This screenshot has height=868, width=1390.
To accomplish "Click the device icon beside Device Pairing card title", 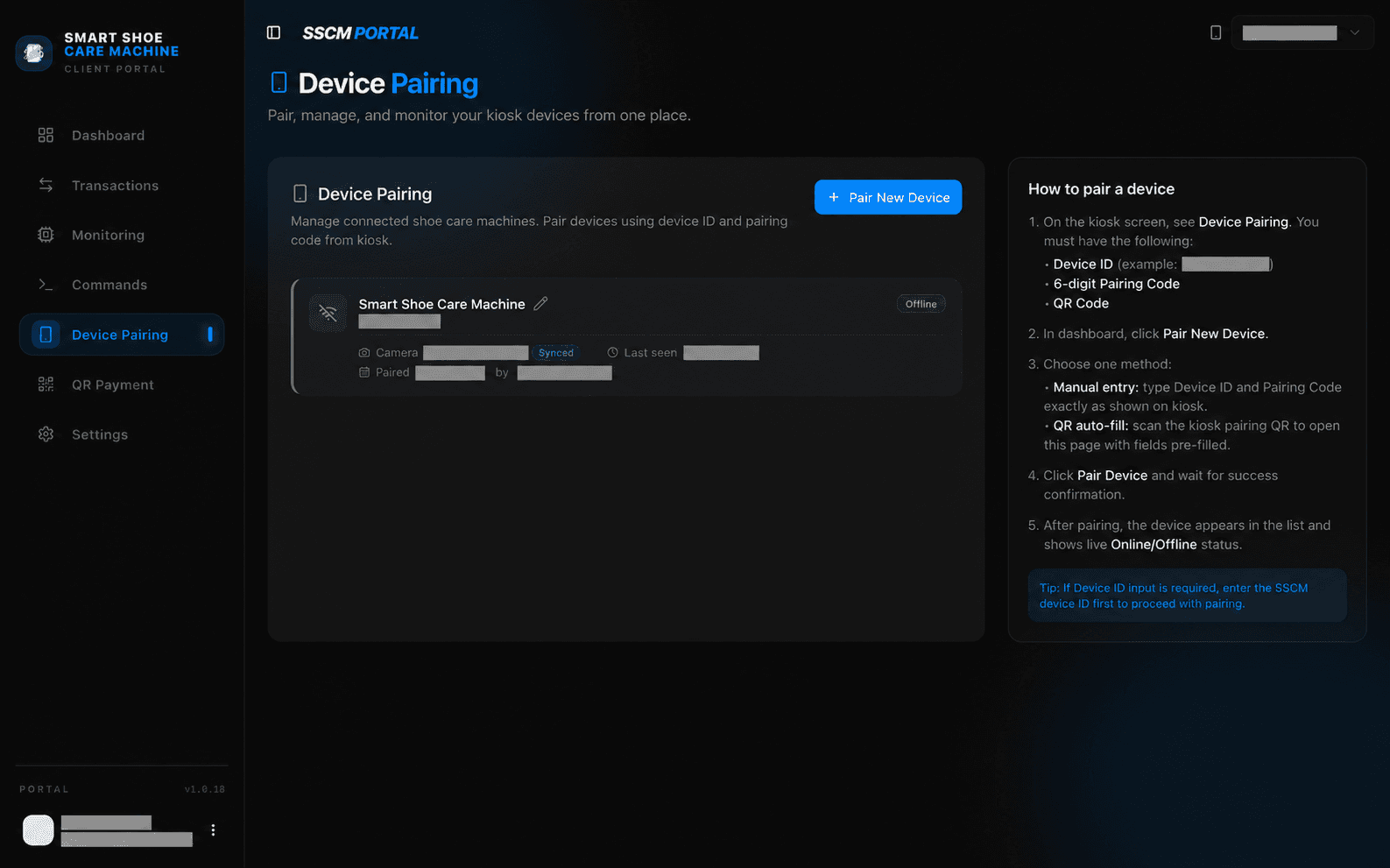I will [300, 194].
